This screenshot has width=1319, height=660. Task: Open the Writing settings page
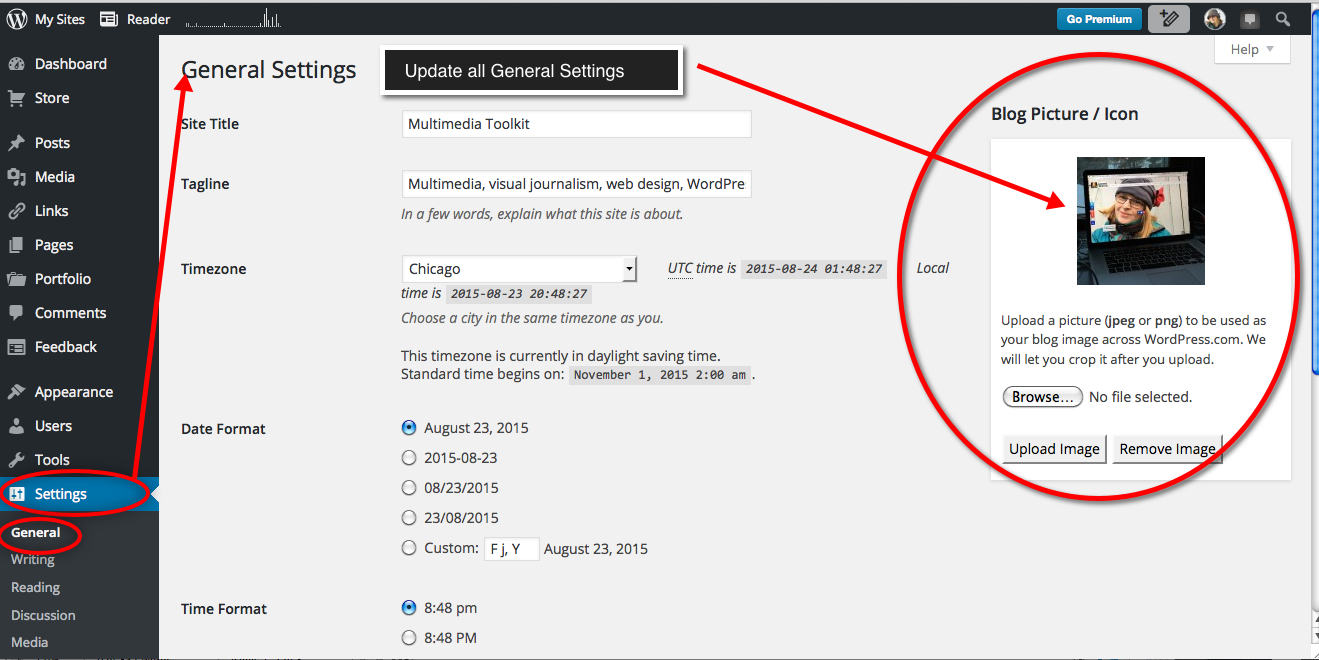click(32, 559)
